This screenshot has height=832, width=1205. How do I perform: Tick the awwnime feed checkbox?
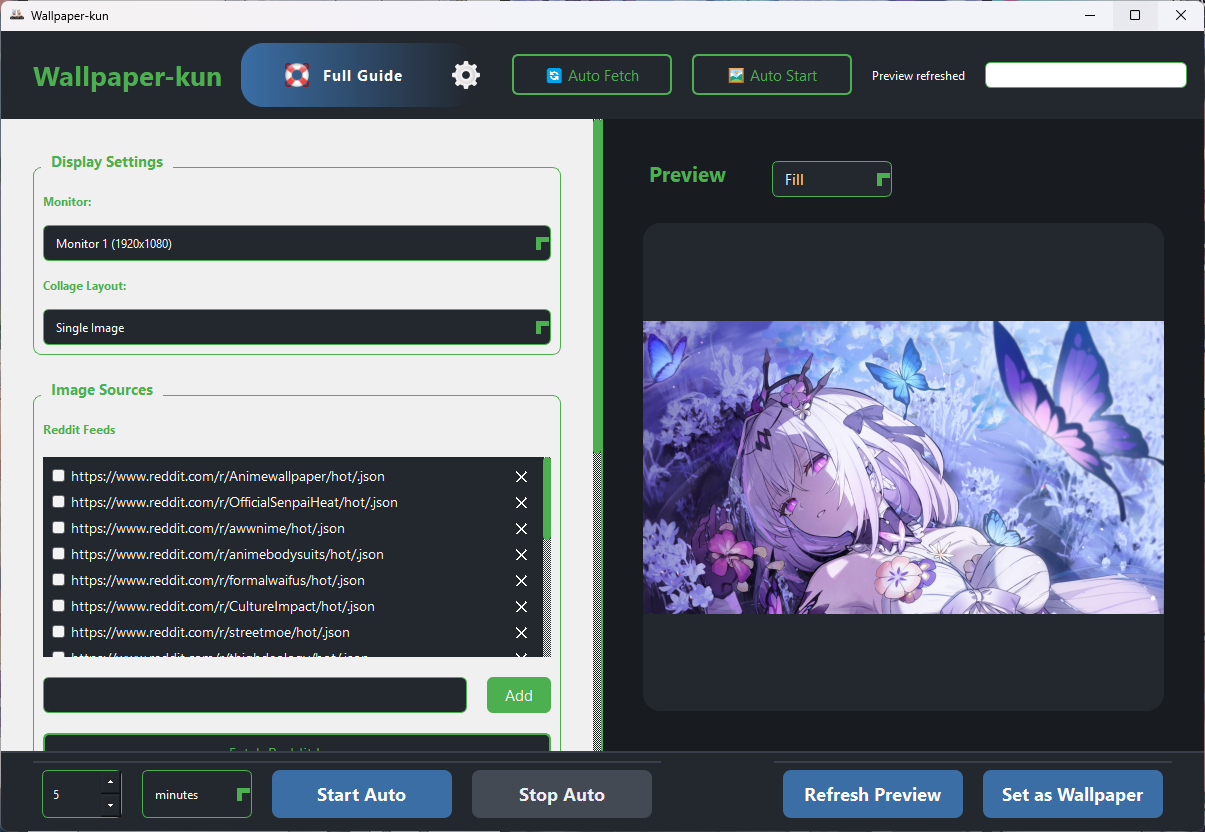59,528
